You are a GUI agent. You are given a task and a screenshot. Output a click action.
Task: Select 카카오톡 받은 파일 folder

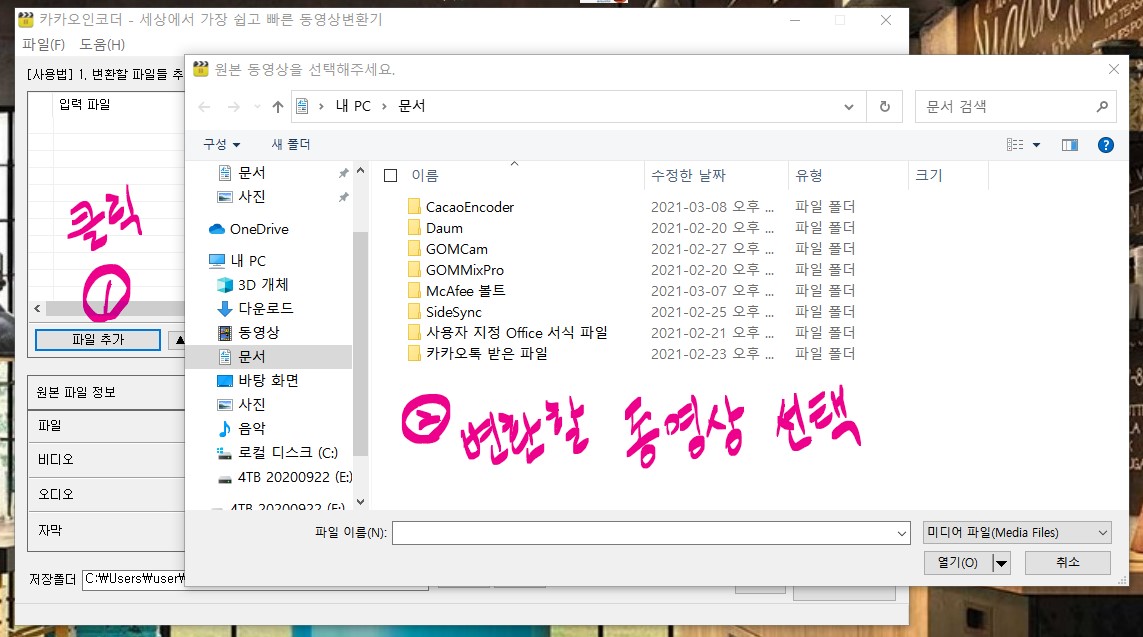486,353
